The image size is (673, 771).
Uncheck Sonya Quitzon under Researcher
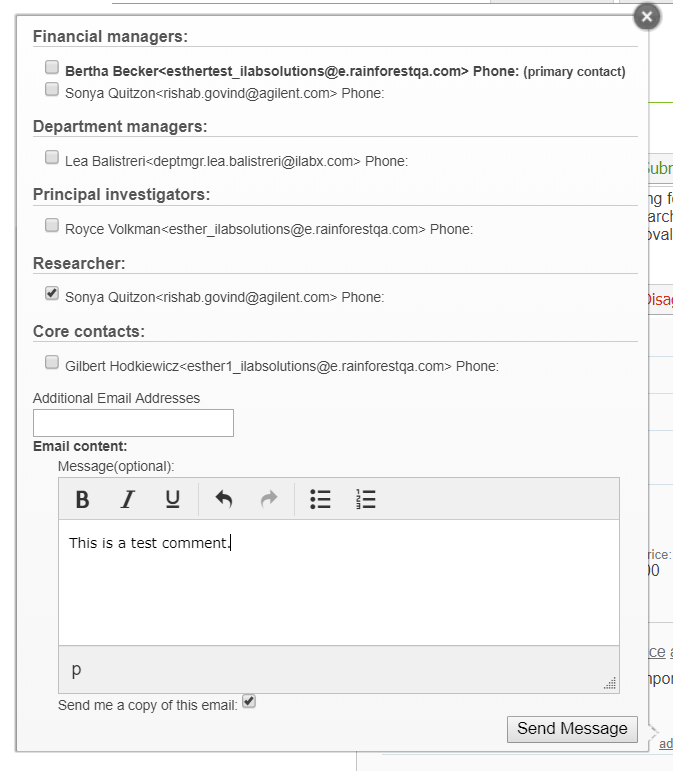tap(52, 294)
